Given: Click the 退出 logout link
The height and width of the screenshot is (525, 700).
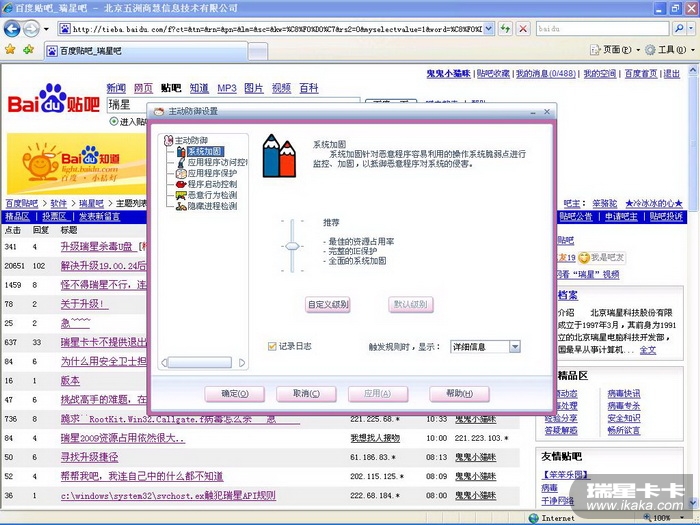Looking at the screenshot, I should pyautogui.click(x=671, y=74).
